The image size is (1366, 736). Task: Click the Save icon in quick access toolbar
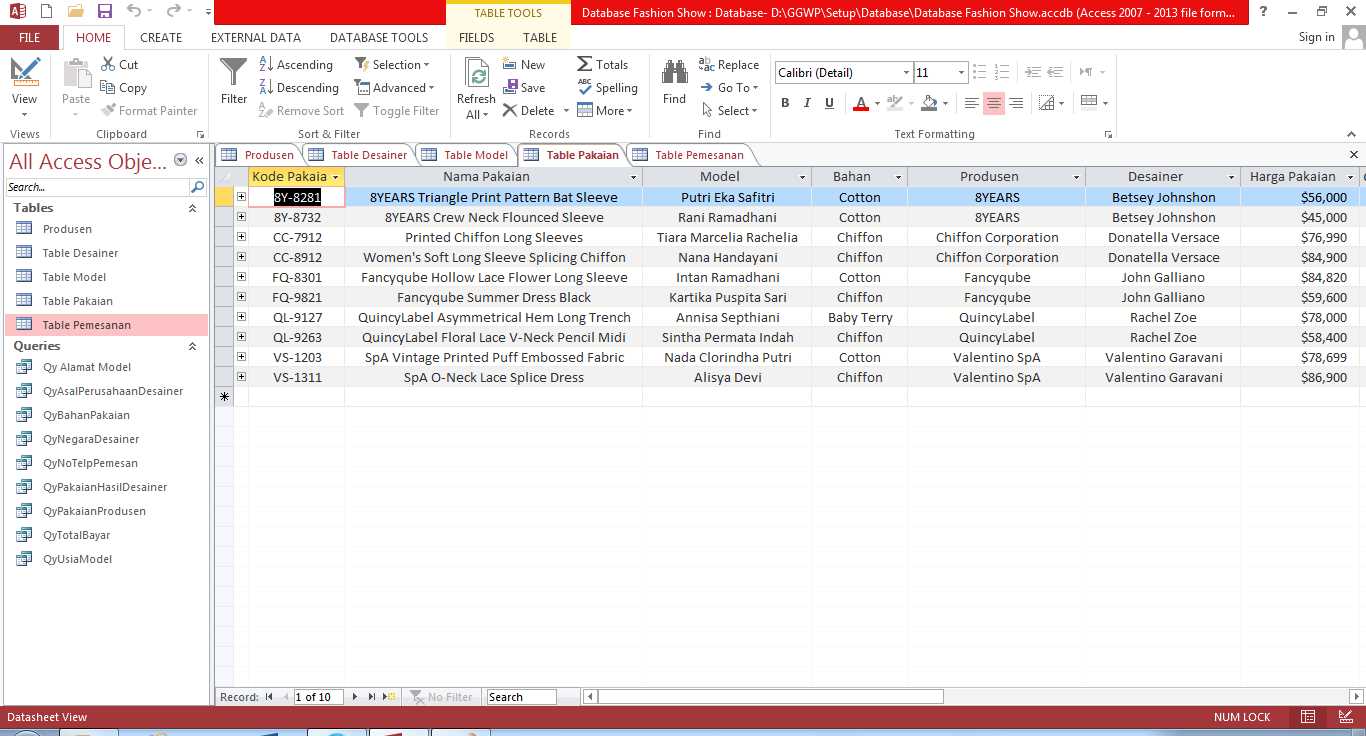pyautogui.click(x=105, y=12)
